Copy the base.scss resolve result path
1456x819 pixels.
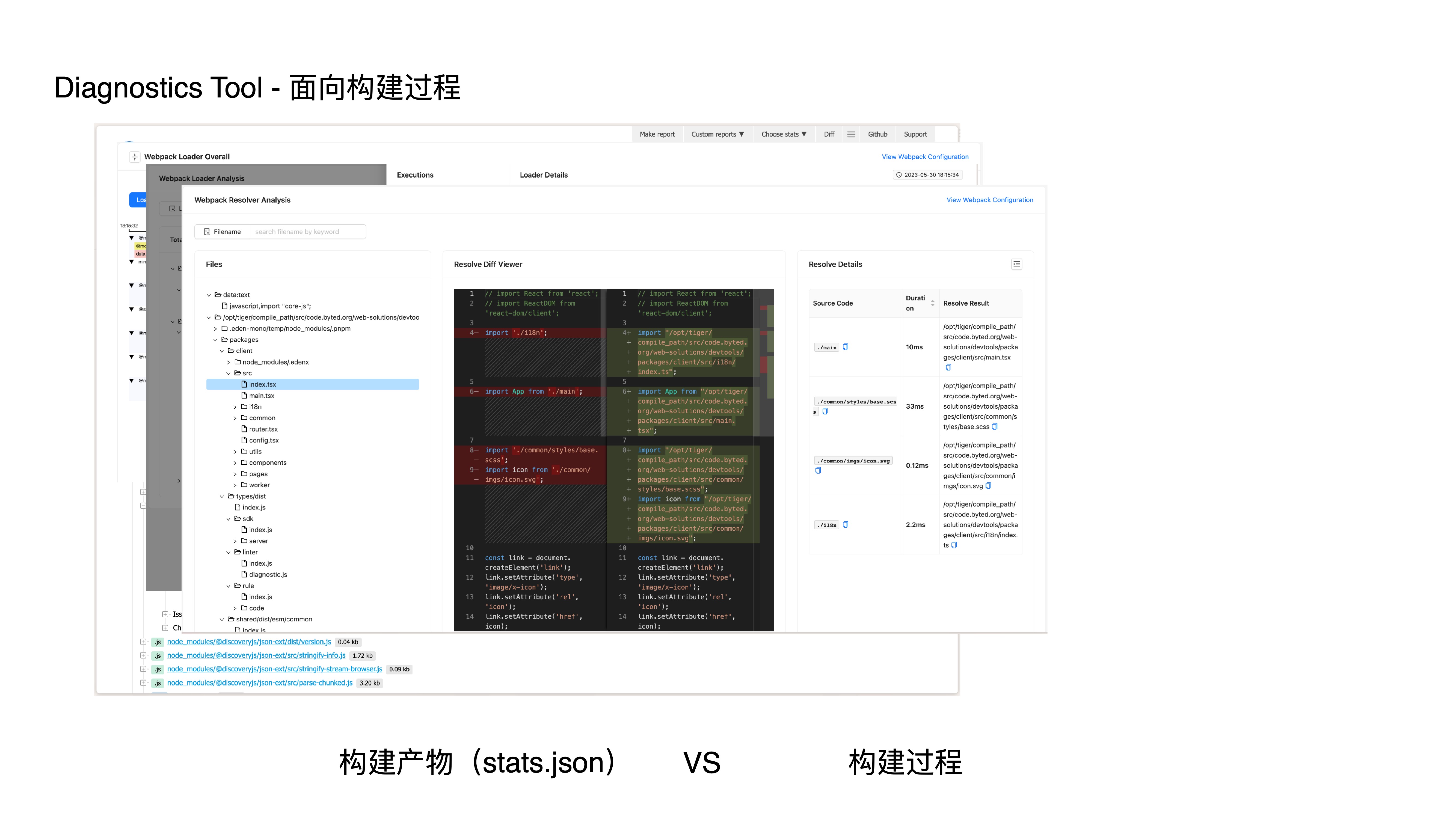tap(995, 427)
